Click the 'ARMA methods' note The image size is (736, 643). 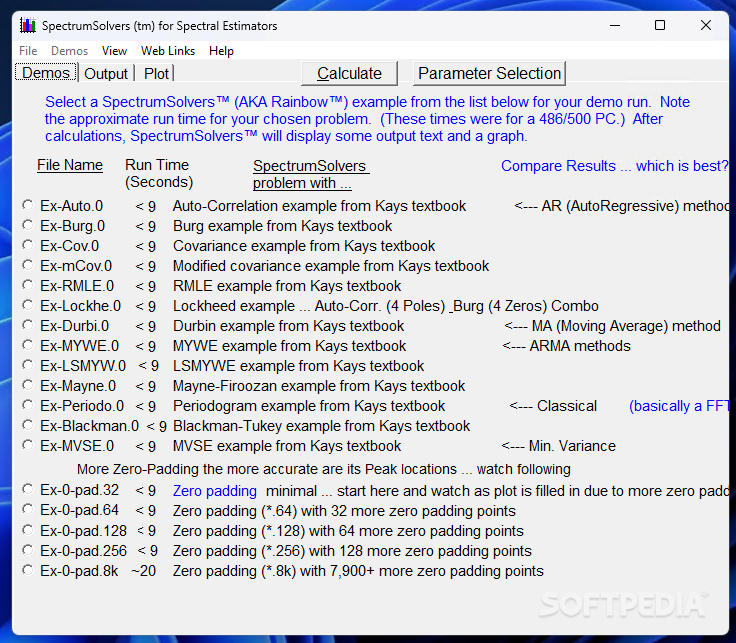click(566, 346)
